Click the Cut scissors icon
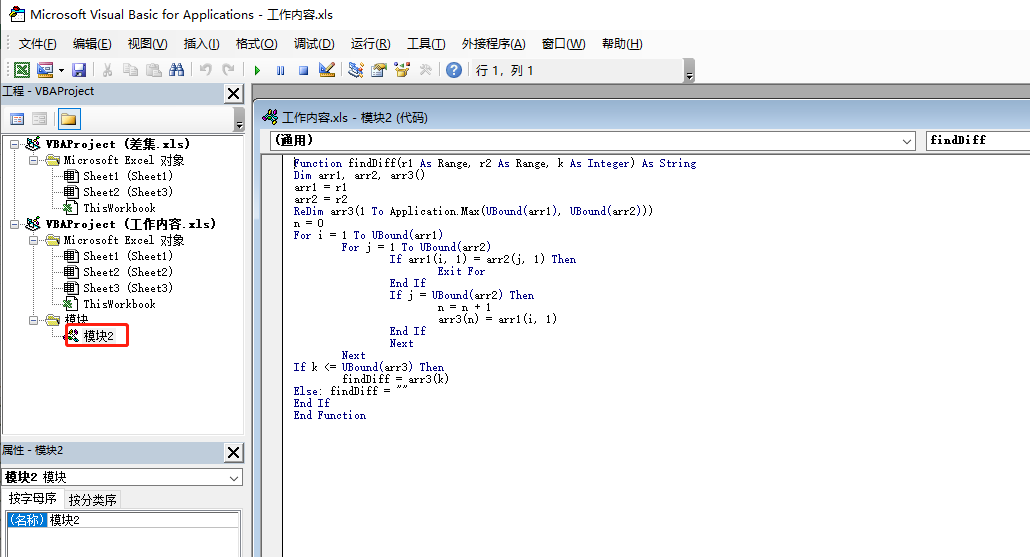The image size is (1030, 557). [107, 70]
